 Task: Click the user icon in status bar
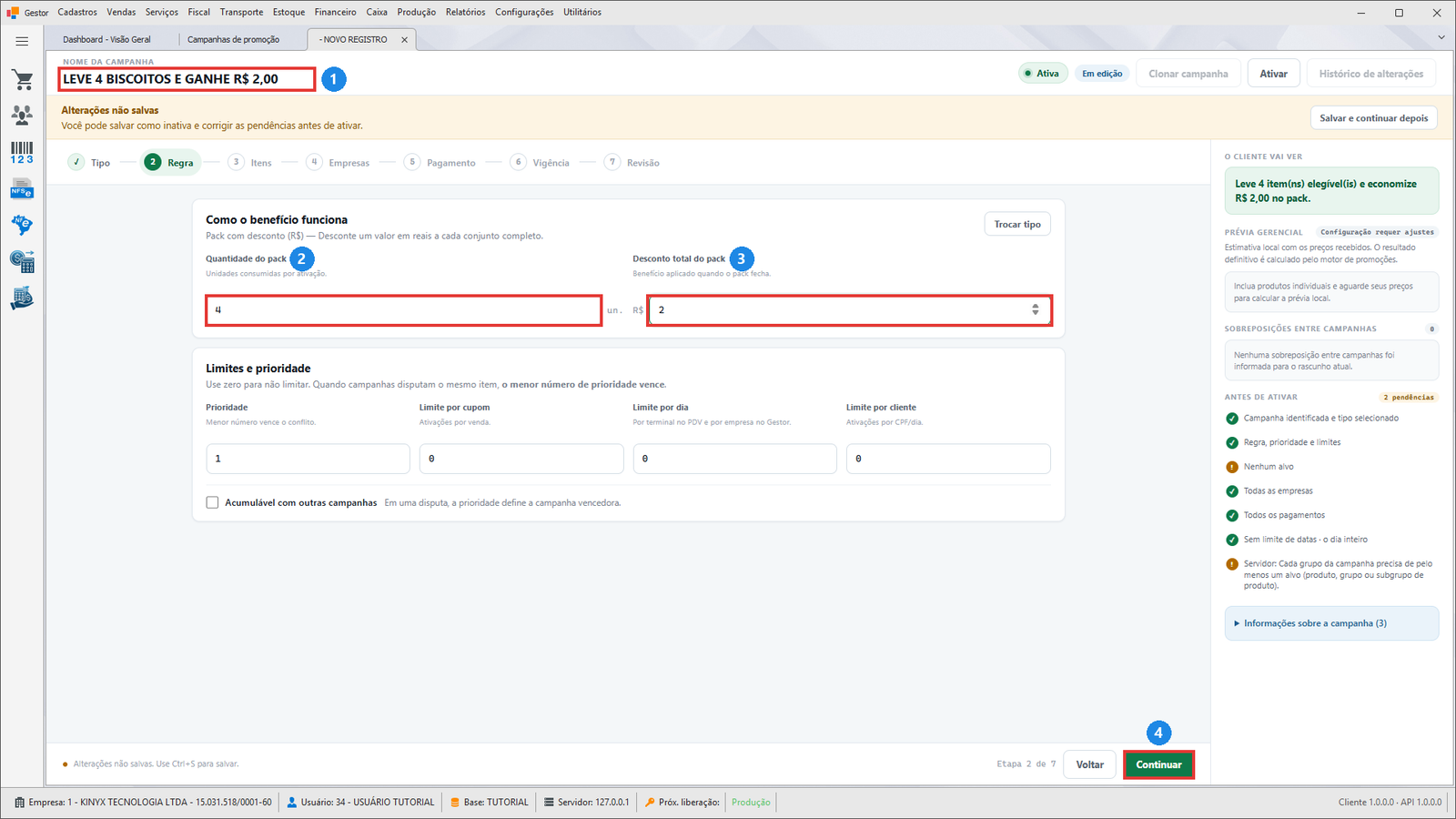tap(292, 803)
